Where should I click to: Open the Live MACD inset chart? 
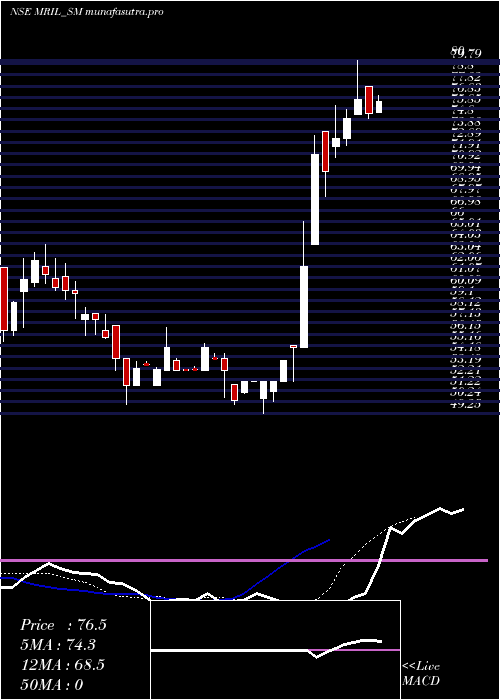(275, 650)
